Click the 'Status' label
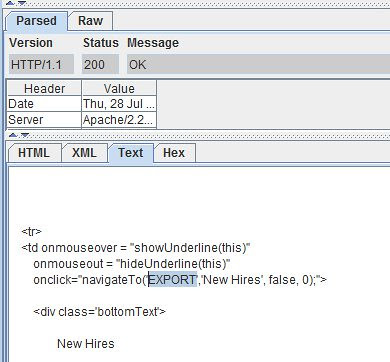The width and height of the screenshot is (390, 362). coord(101,43)
